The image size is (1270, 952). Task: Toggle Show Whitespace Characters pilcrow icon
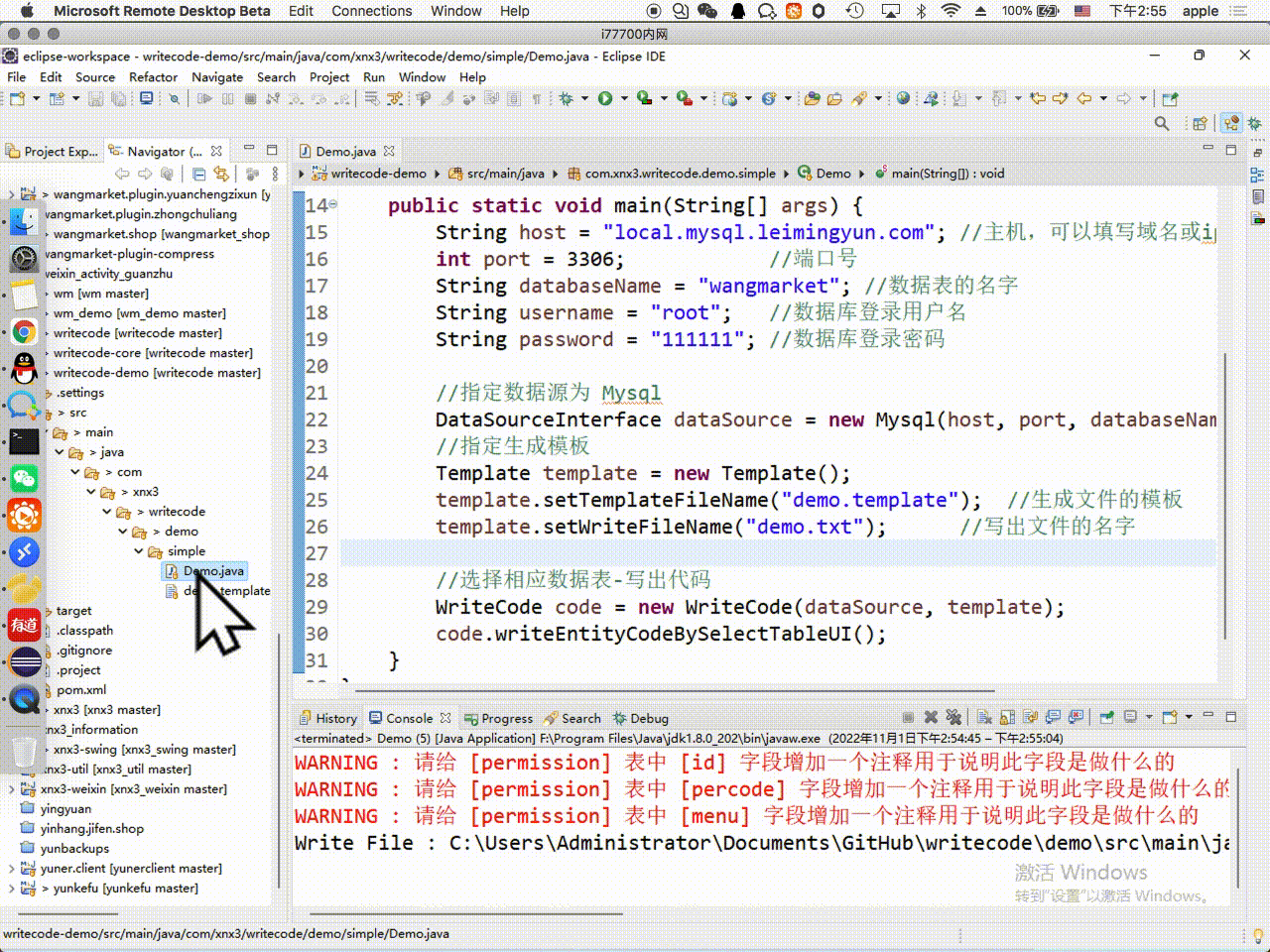[536, 98]
